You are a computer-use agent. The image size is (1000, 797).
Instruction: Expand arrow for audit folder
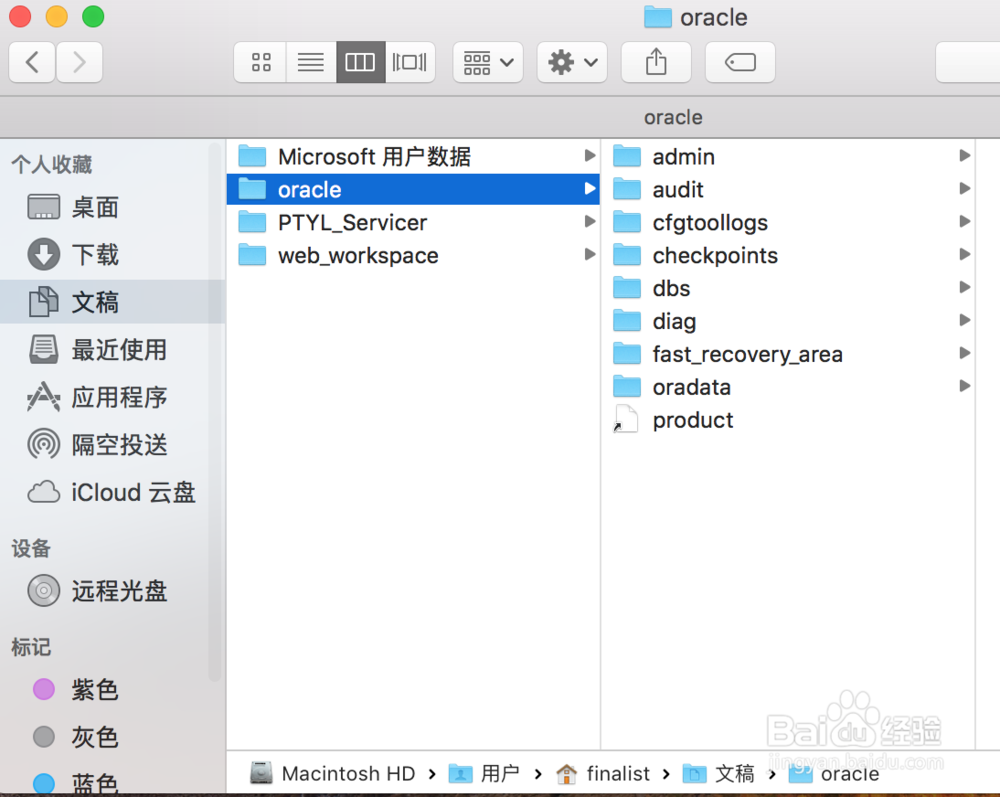click(965, 188)
